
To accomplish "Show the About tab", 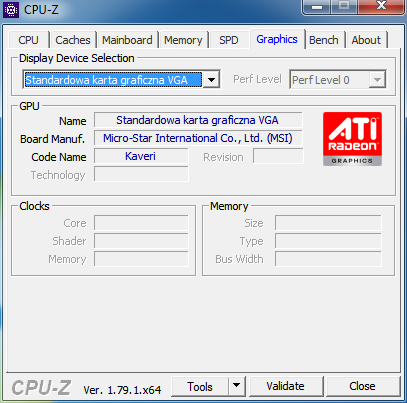I will [x=366, y=40].
